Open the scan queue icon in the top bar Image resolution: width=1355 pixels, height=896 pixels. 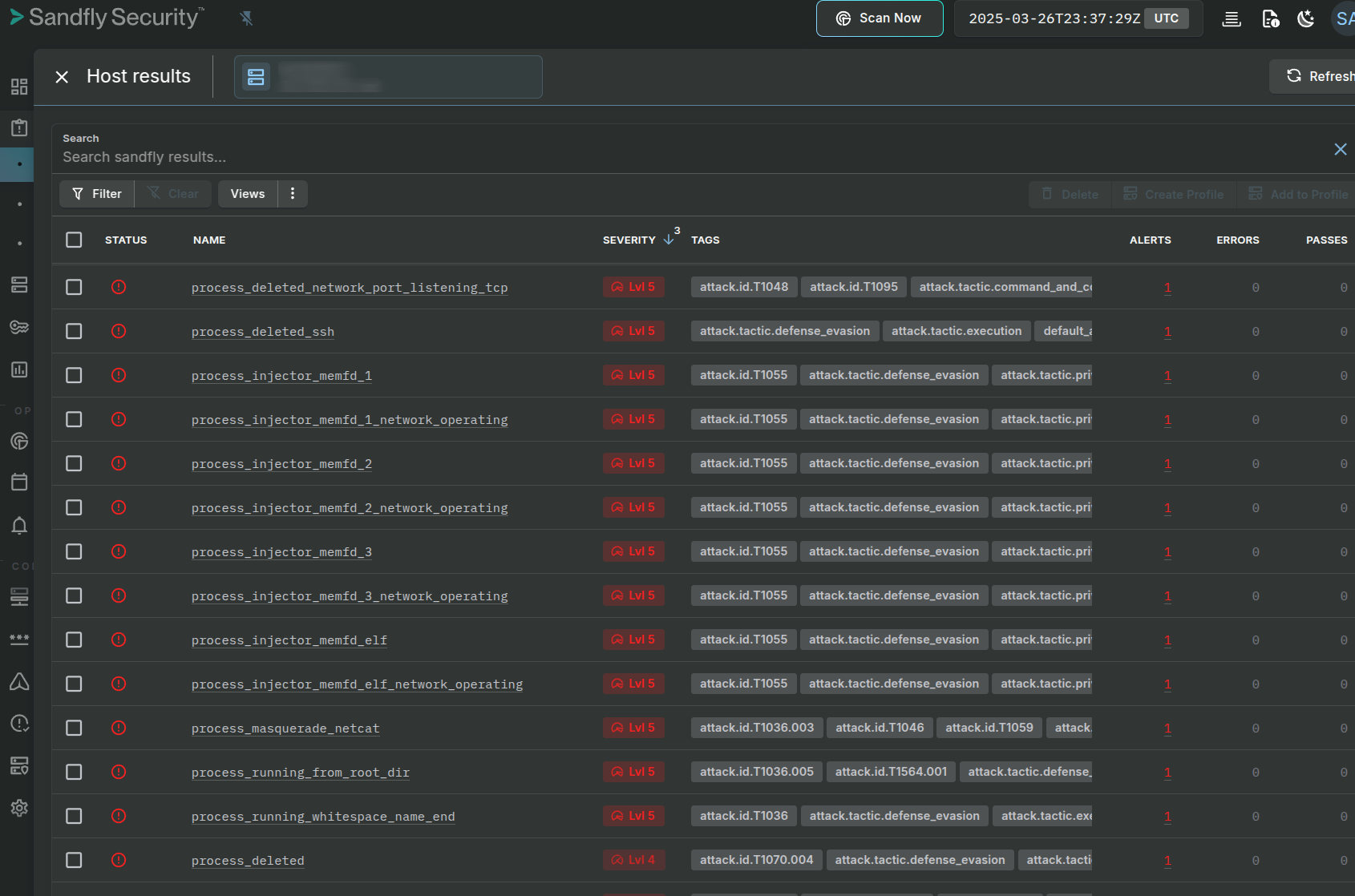tap(1231, 18)
